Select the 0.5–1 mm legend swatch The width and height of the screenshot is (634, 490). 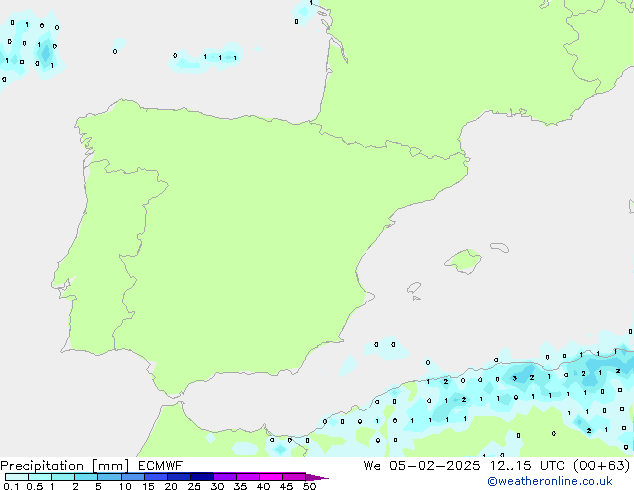40,477
